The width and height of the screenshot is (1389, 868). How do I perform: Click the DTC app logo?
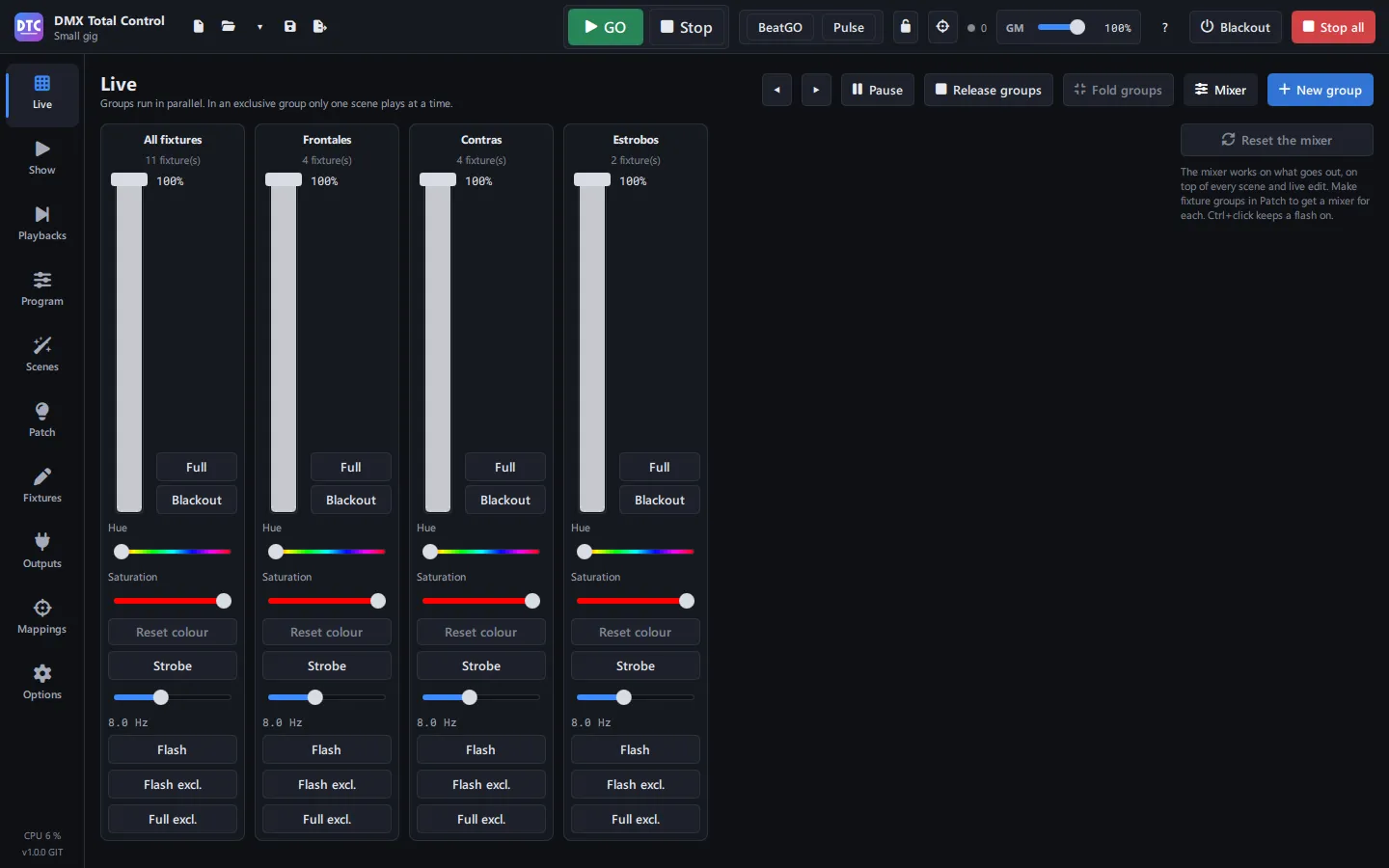point(29,27)
